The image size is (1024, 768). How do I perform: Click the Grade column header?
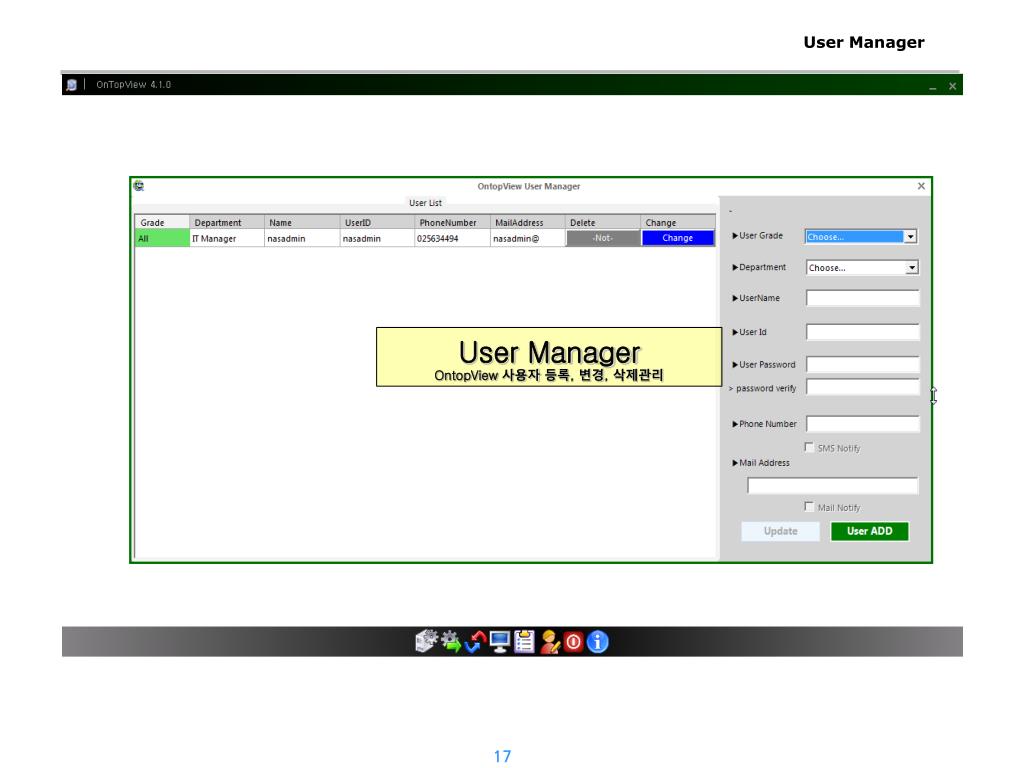point(162,223)
